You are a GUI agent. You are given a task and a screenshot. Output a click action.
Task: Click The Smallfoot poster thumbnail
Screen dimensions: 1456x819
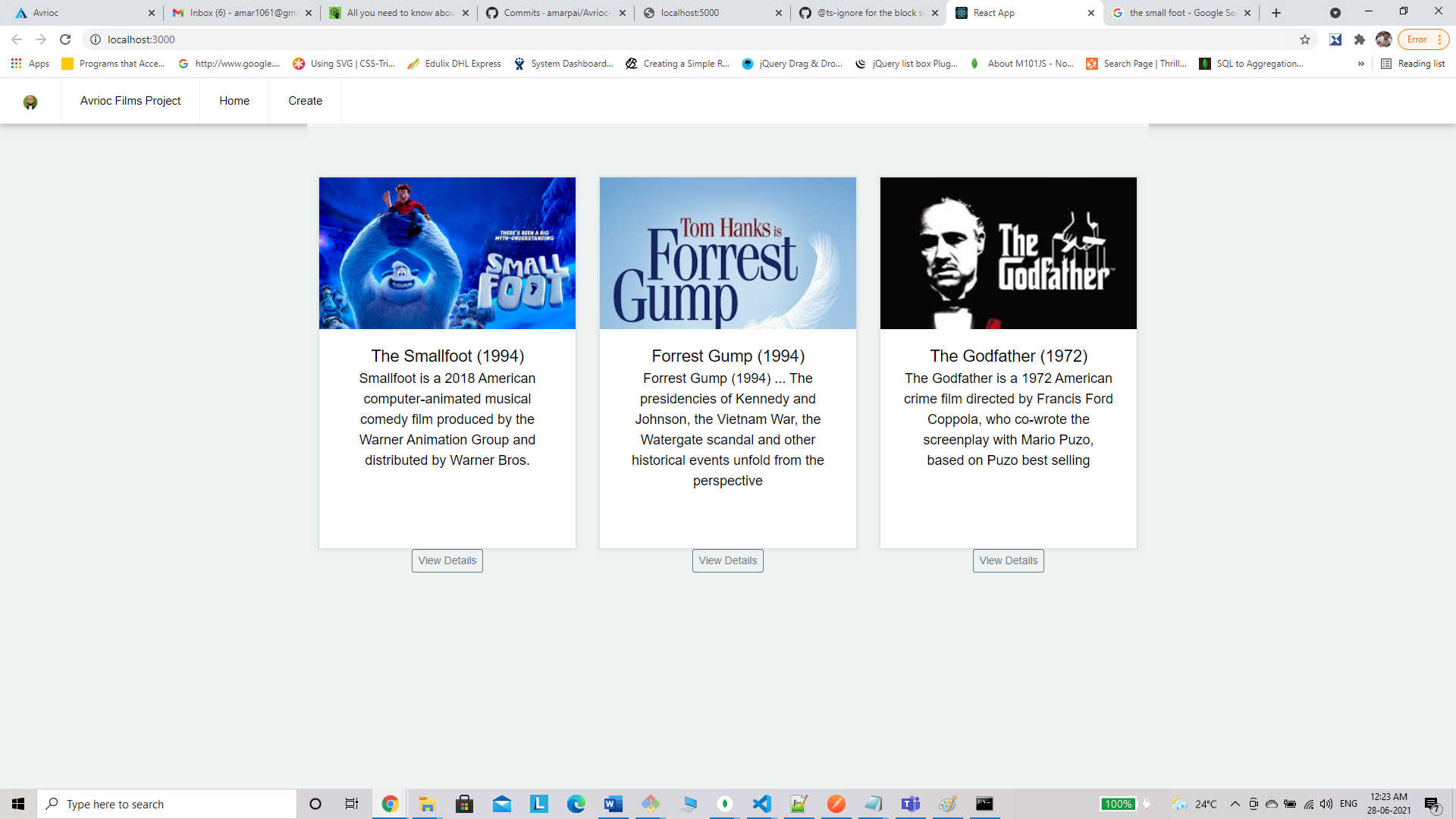pos(447,253)
